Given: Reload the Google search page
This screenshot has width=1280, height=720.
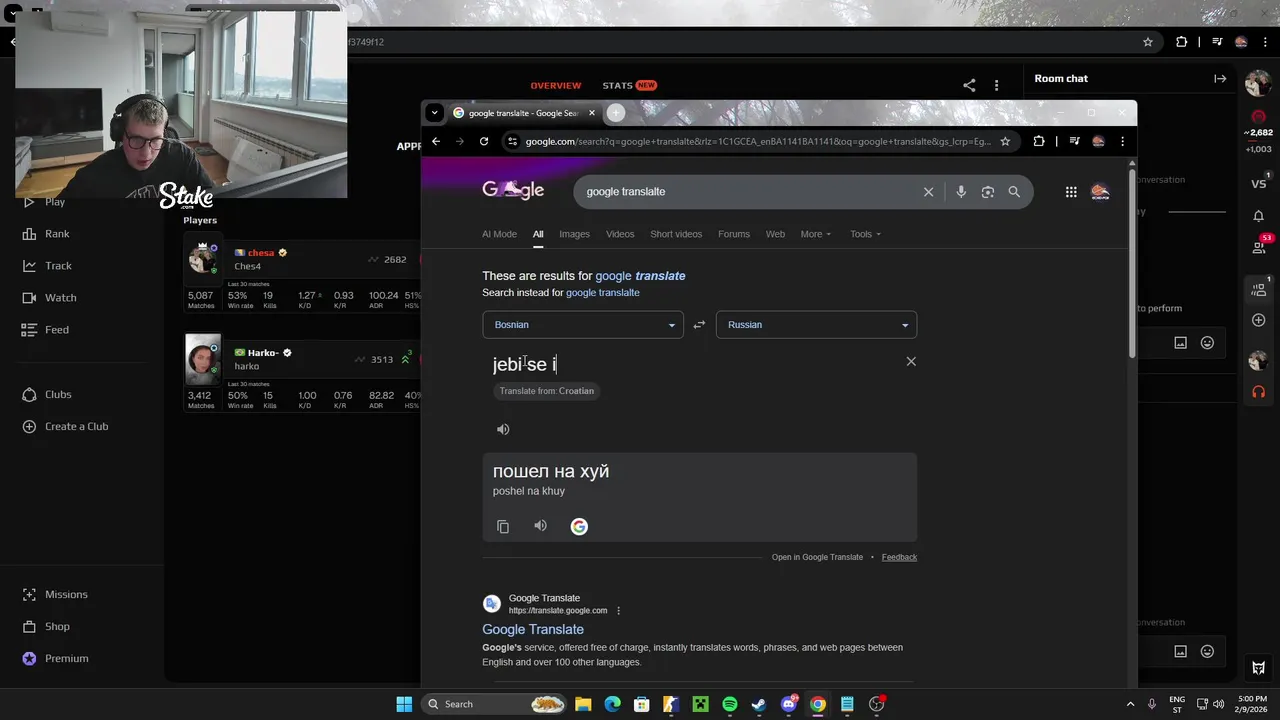Looking at the screenshot, I should [484, 141].
